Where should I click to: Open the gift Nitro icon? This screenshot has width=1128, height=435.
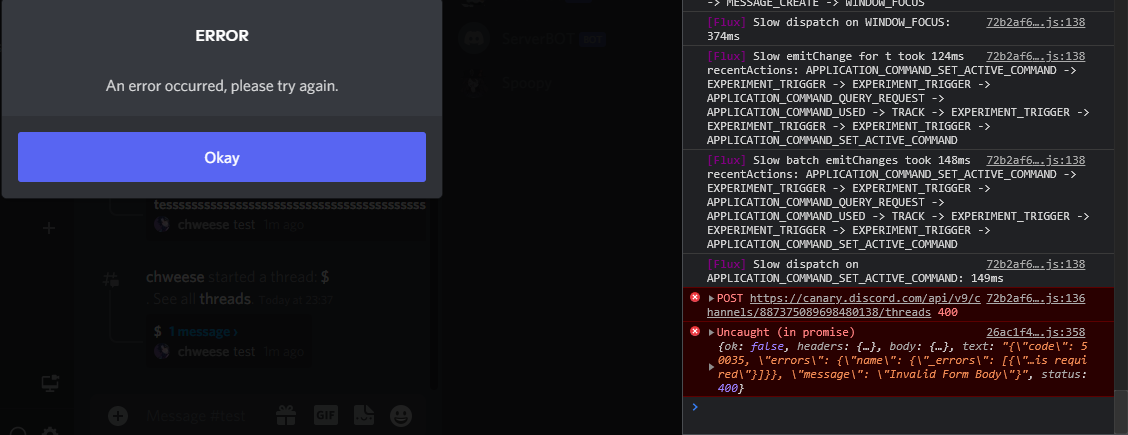coord(286,415)
